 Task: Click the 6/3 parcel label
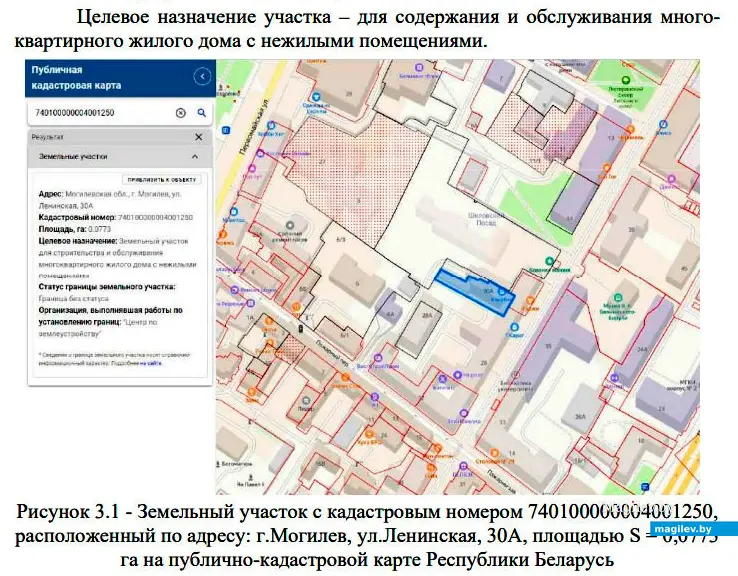point(341,240)
